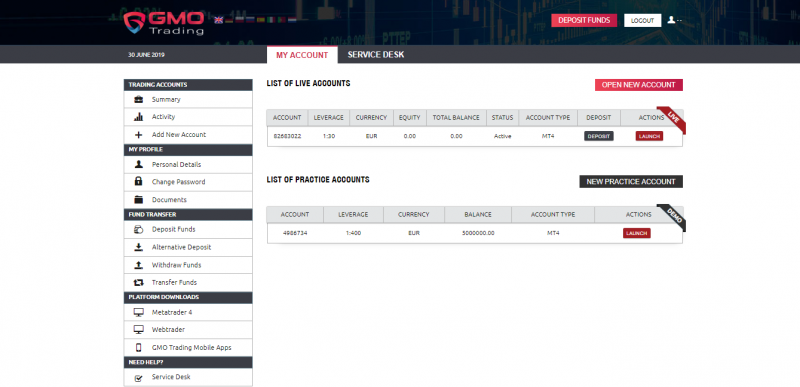Click the Need Help? section header
The image size is (800, 387).
[188, 362]
